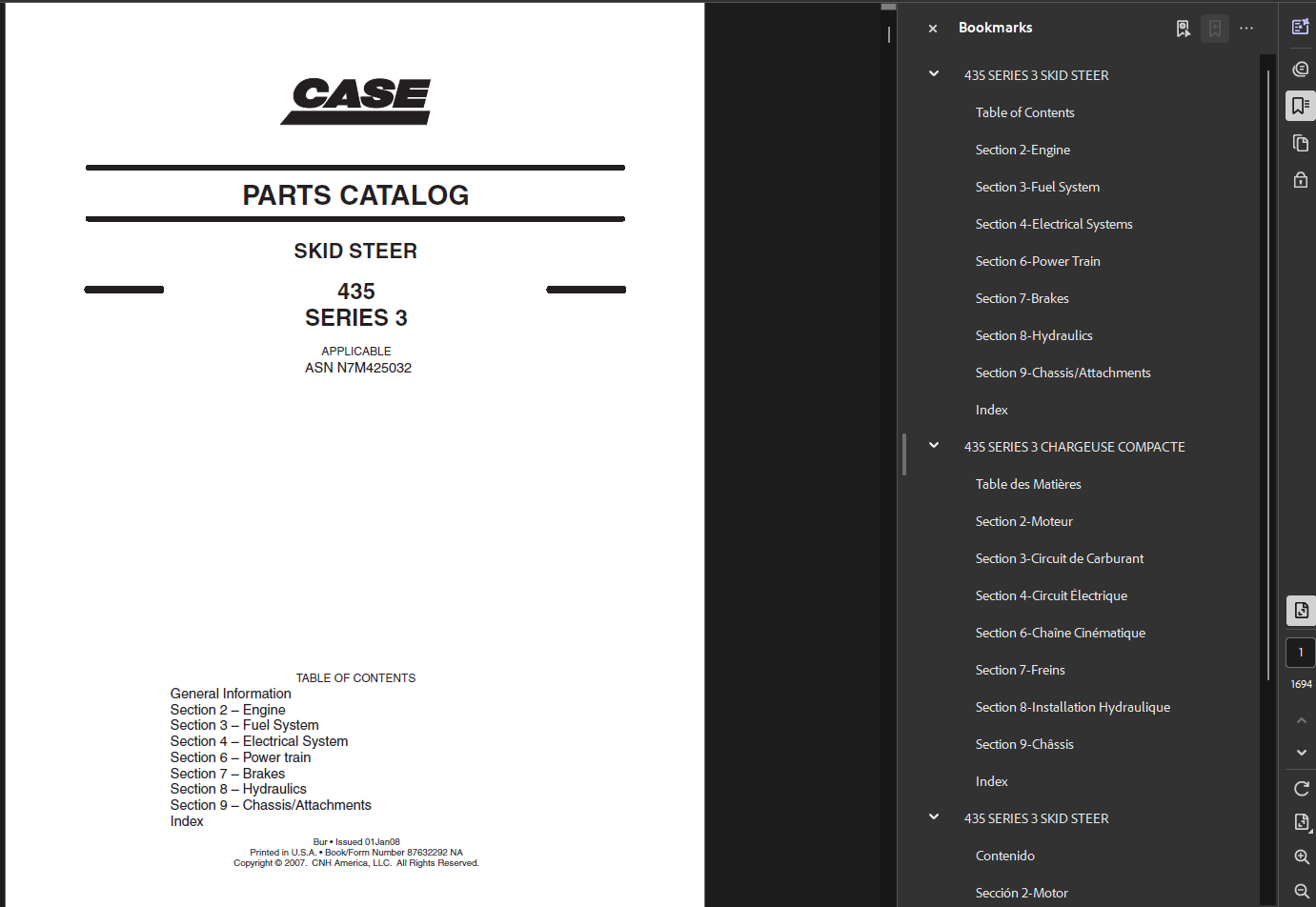Open the Table of Contents bookmark
The height and width of the screenshot is (907, 1316).
pyautogui.click(x=1024, y=112)
